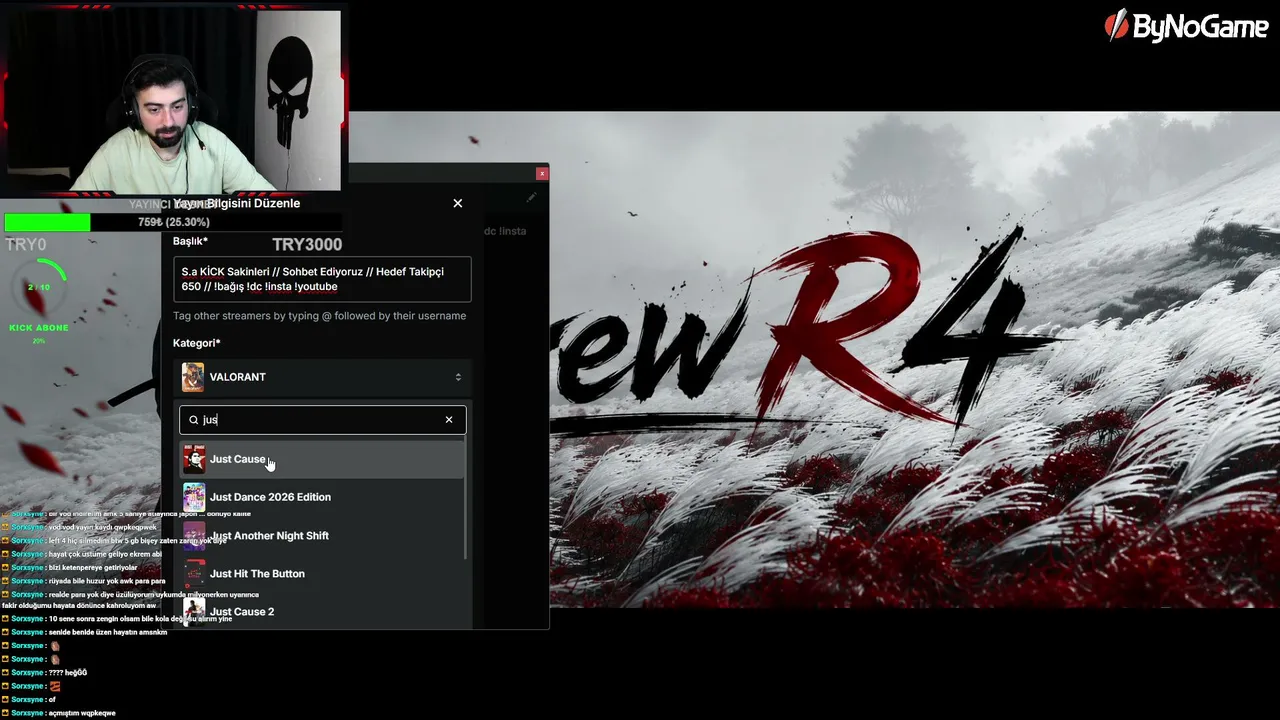Click the "Tag other streamers" hint text
Image resolution: width=1280 pixels, height=720 pixels.
(x=319, y=316)
